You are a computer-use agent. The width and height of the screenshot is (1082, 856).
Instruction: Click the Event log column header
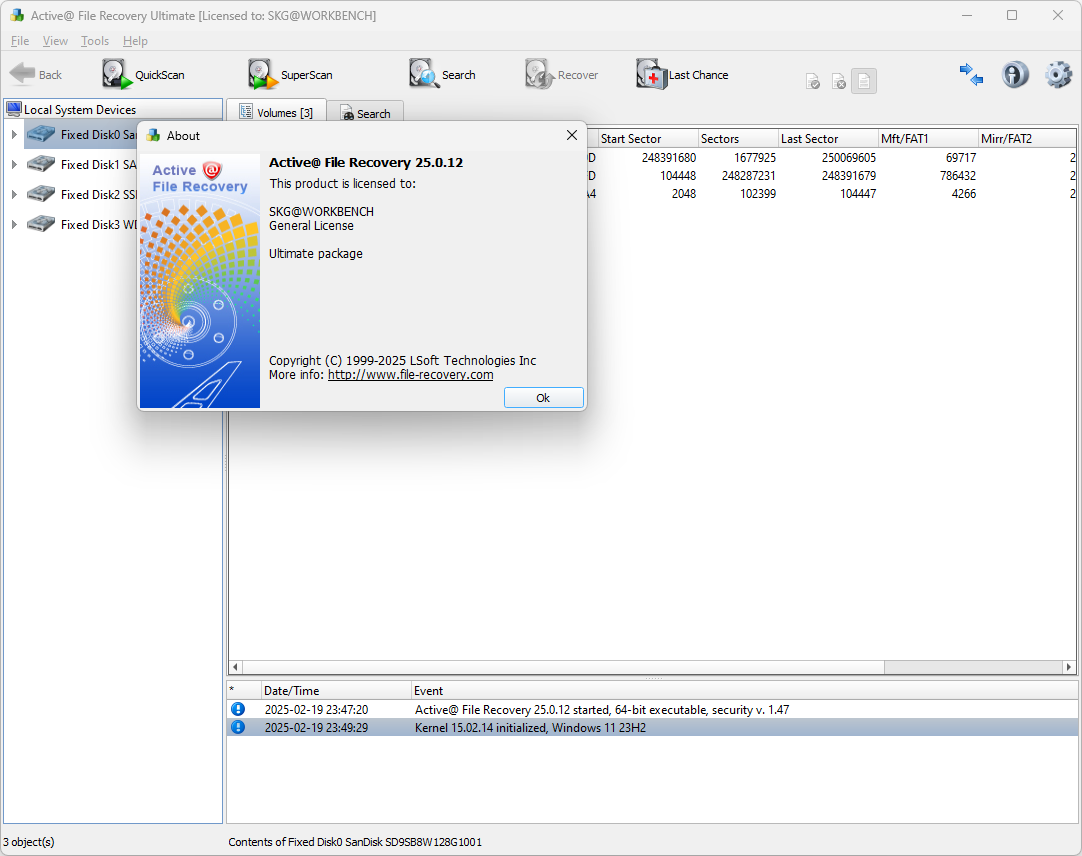(x=744, y=690)
